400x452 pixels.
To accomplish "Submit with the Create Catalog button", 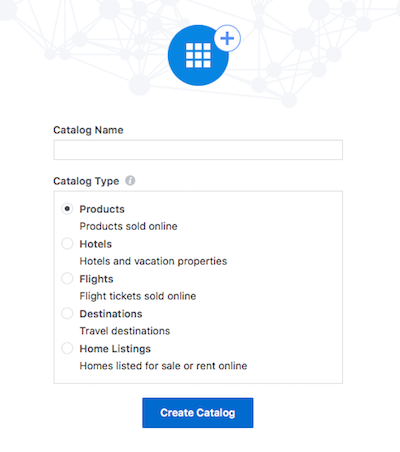I will [198, 413].
